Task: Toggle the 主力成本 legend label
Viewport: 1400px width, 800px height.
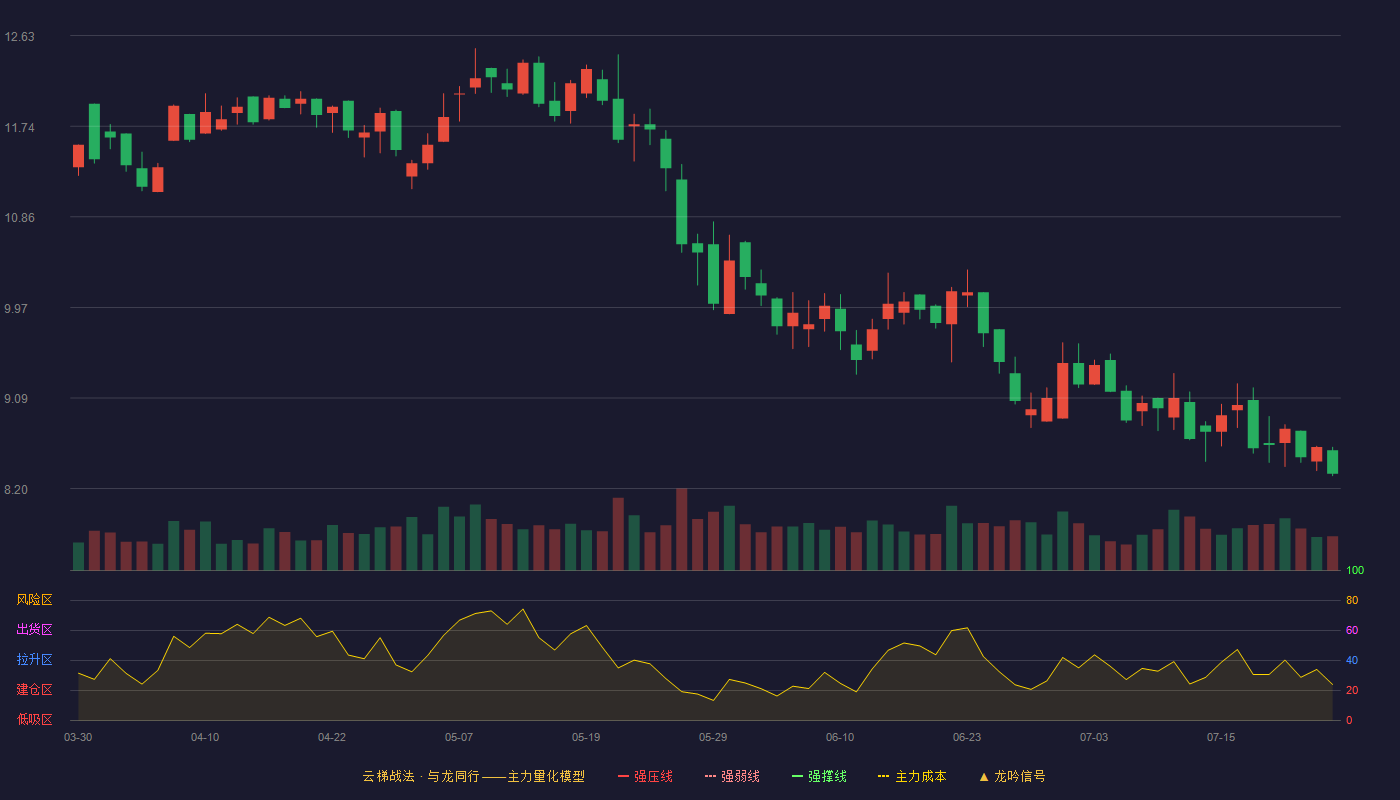Action: click(920, 776)
